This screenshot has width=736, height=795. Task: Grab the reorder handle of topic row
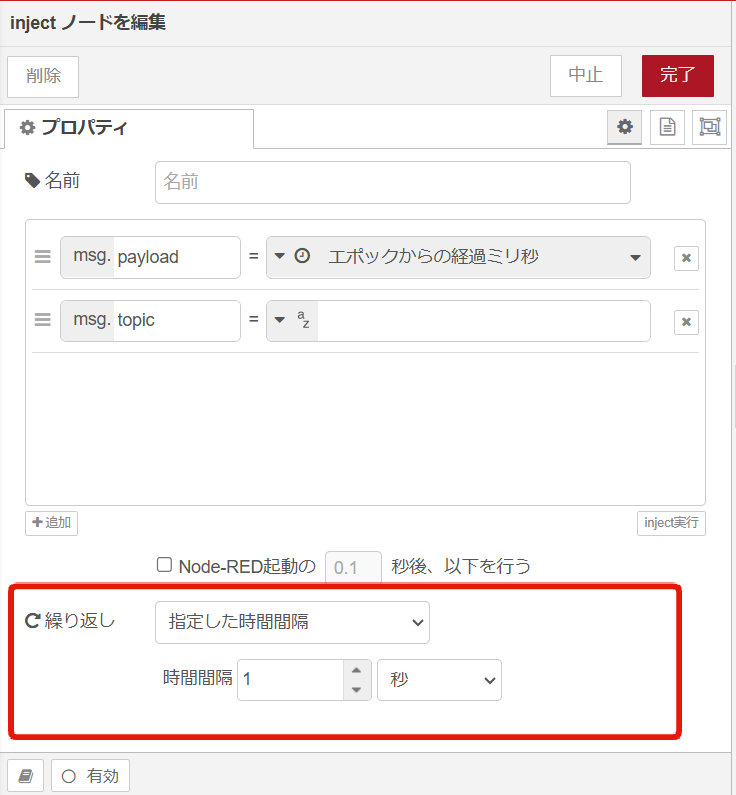(x=43, y=320)
